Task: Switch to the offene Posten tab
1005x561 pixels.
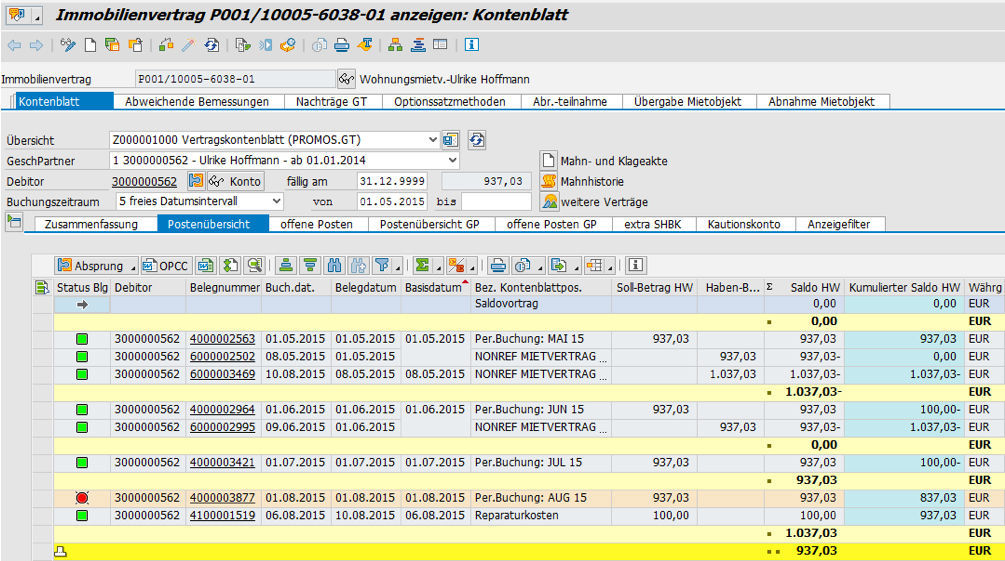Action: pyautogui.click(x=317, y=224)
